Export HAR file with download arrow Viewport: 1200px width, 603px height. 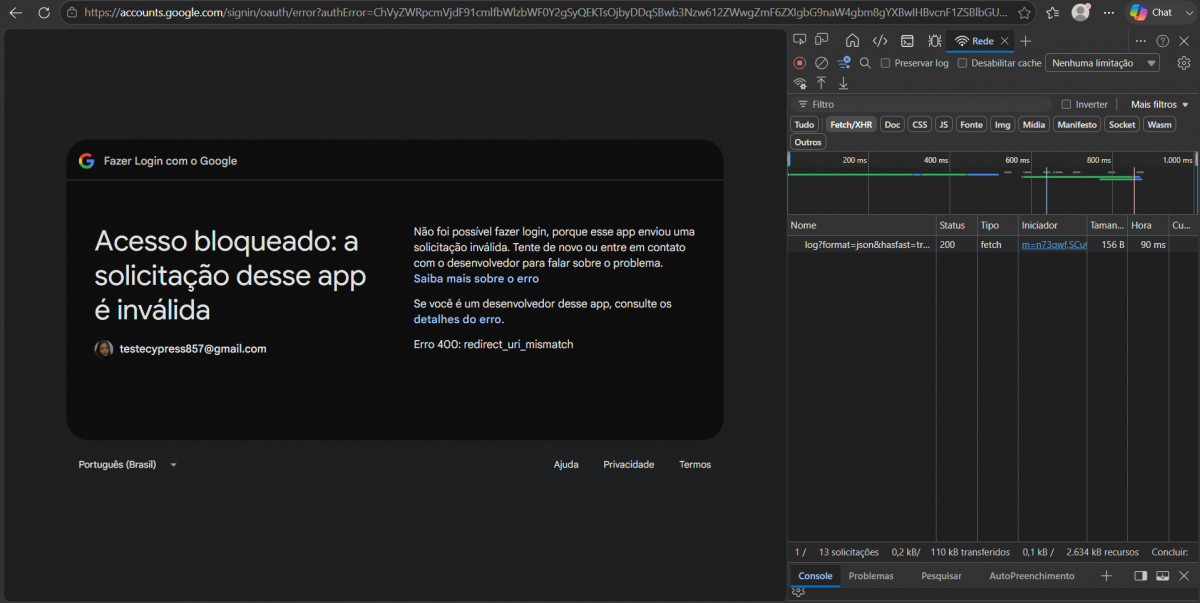click(843, 84)
